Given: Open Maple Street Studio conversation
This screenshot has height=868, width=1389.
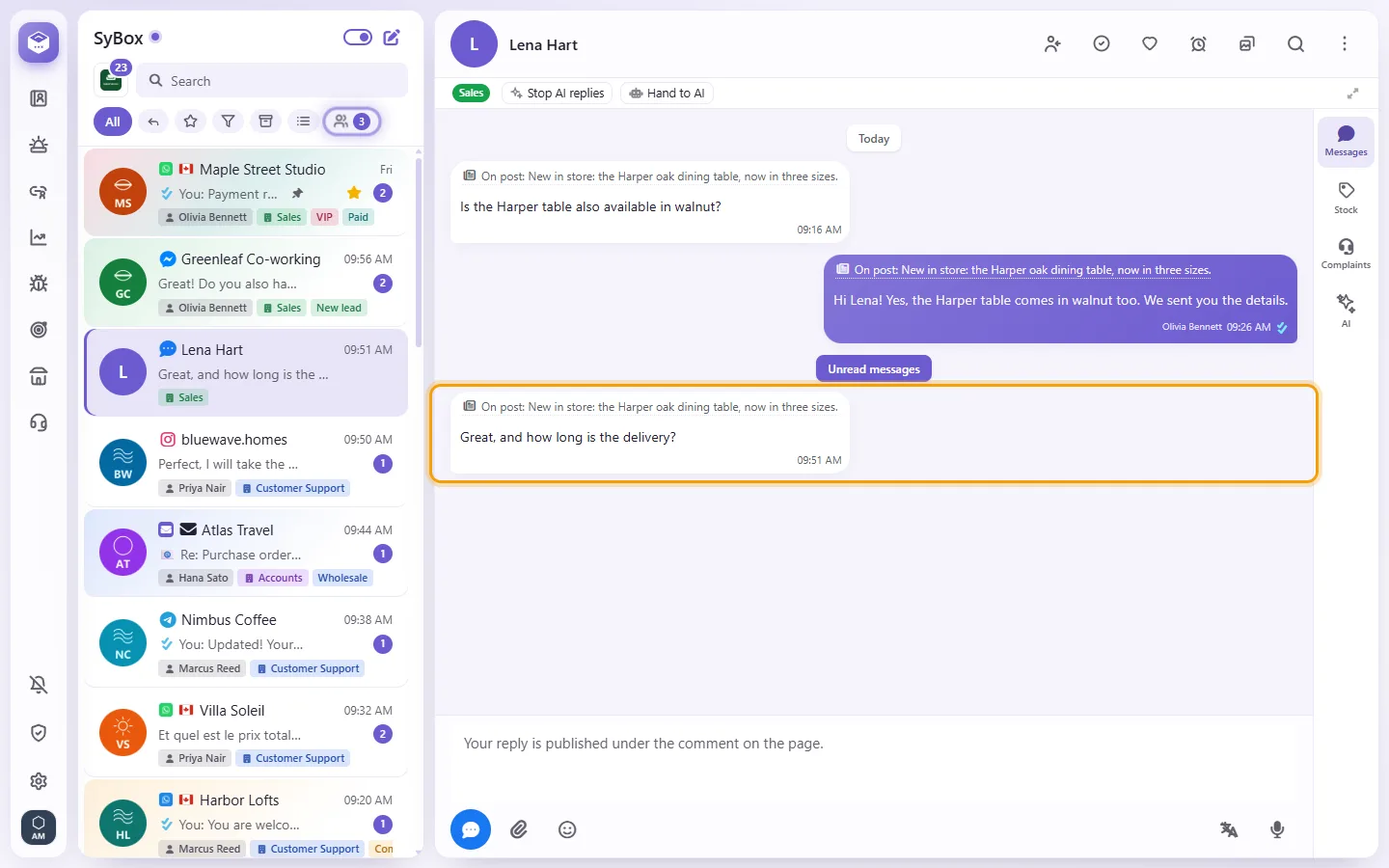Looking at the screenshot, I should 246,192.
